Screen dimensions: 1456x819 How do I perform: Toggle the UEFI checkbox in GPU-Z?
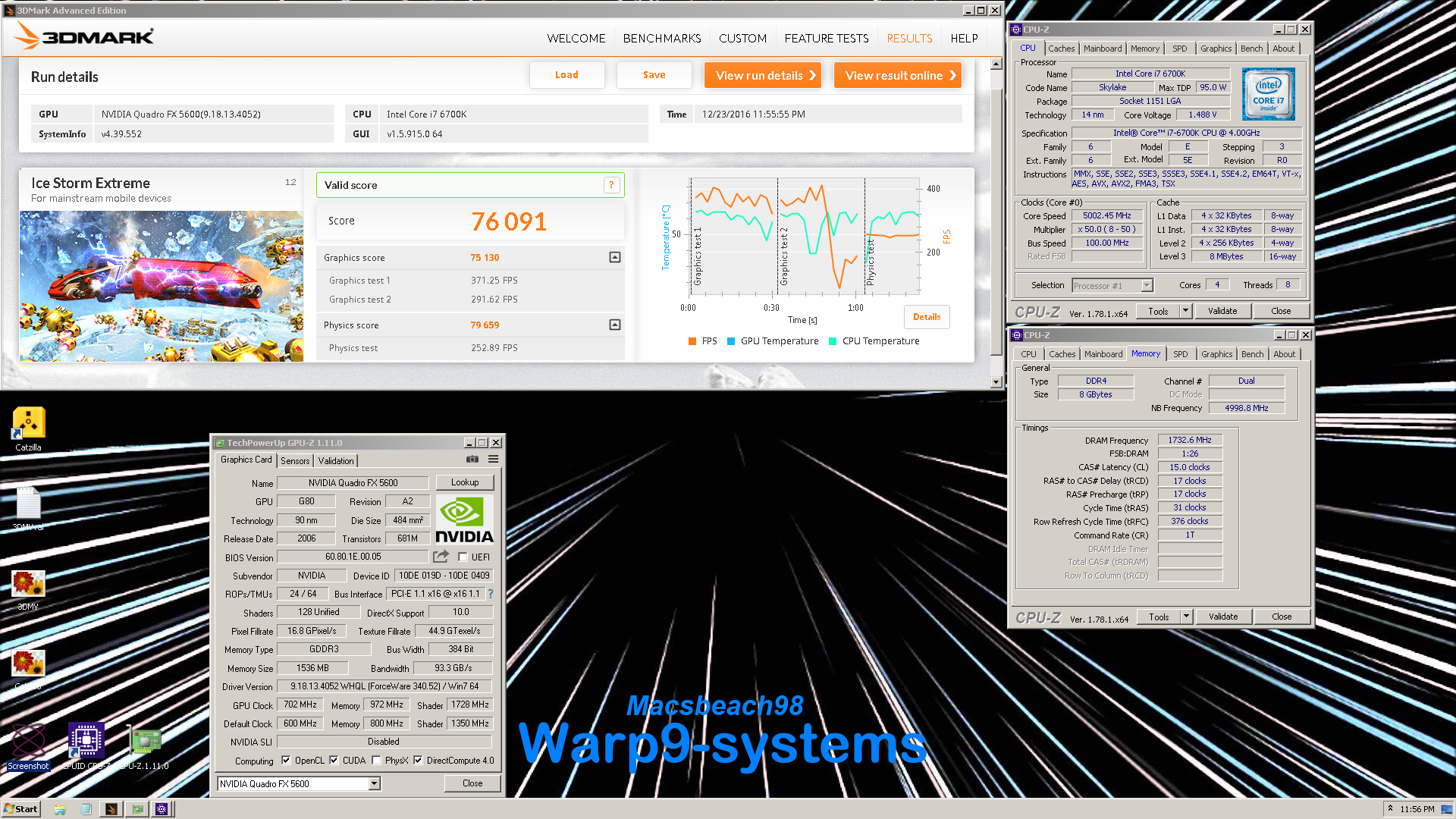click(x=463, y=557)
